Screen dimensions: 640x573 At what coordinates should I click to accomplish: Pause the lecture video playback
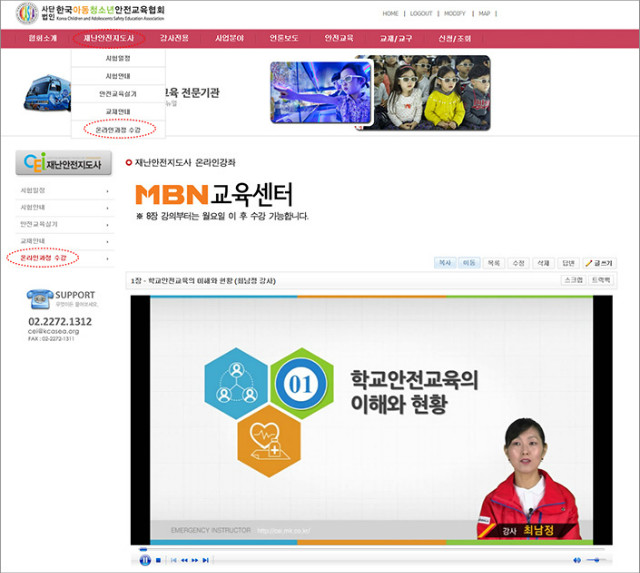point(145,560)
